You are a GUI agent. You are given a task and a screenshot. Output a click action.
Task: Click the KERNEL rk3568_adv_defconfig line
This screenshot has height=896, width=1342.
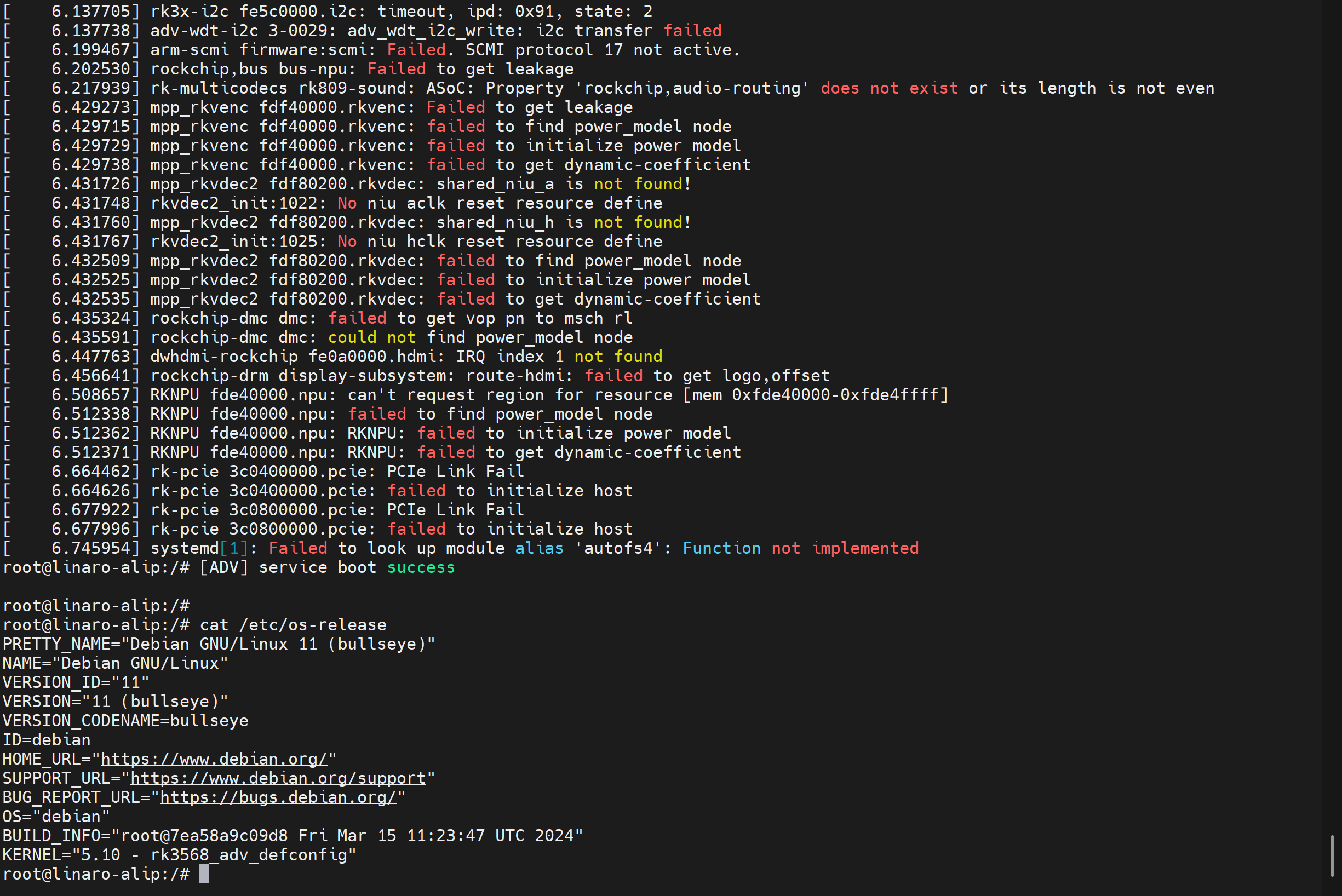pyautogui.click(x=180, y=855)
